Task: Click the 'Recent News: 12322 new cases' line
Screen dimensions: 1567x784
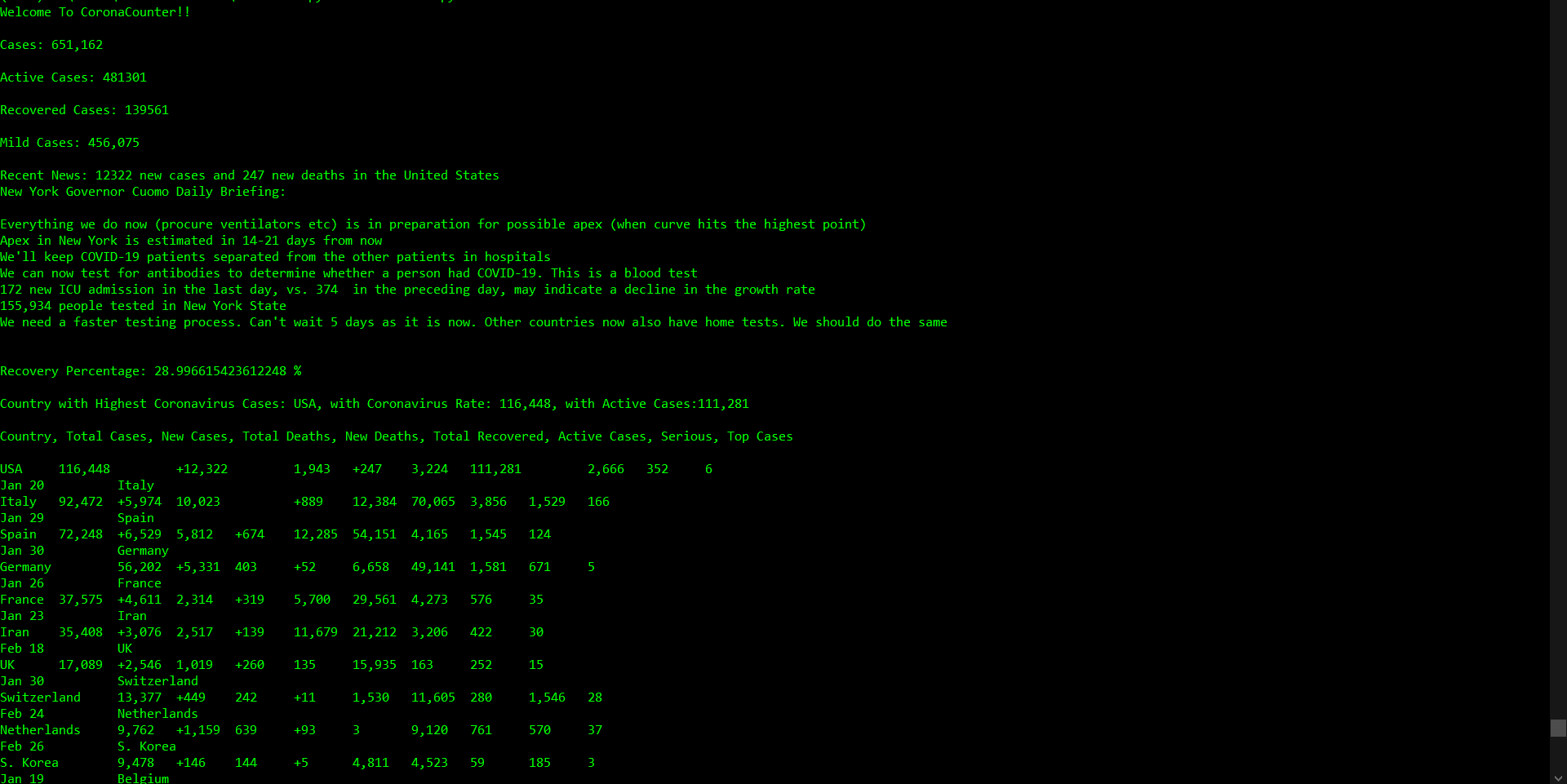Action: [x=250, y=175]
